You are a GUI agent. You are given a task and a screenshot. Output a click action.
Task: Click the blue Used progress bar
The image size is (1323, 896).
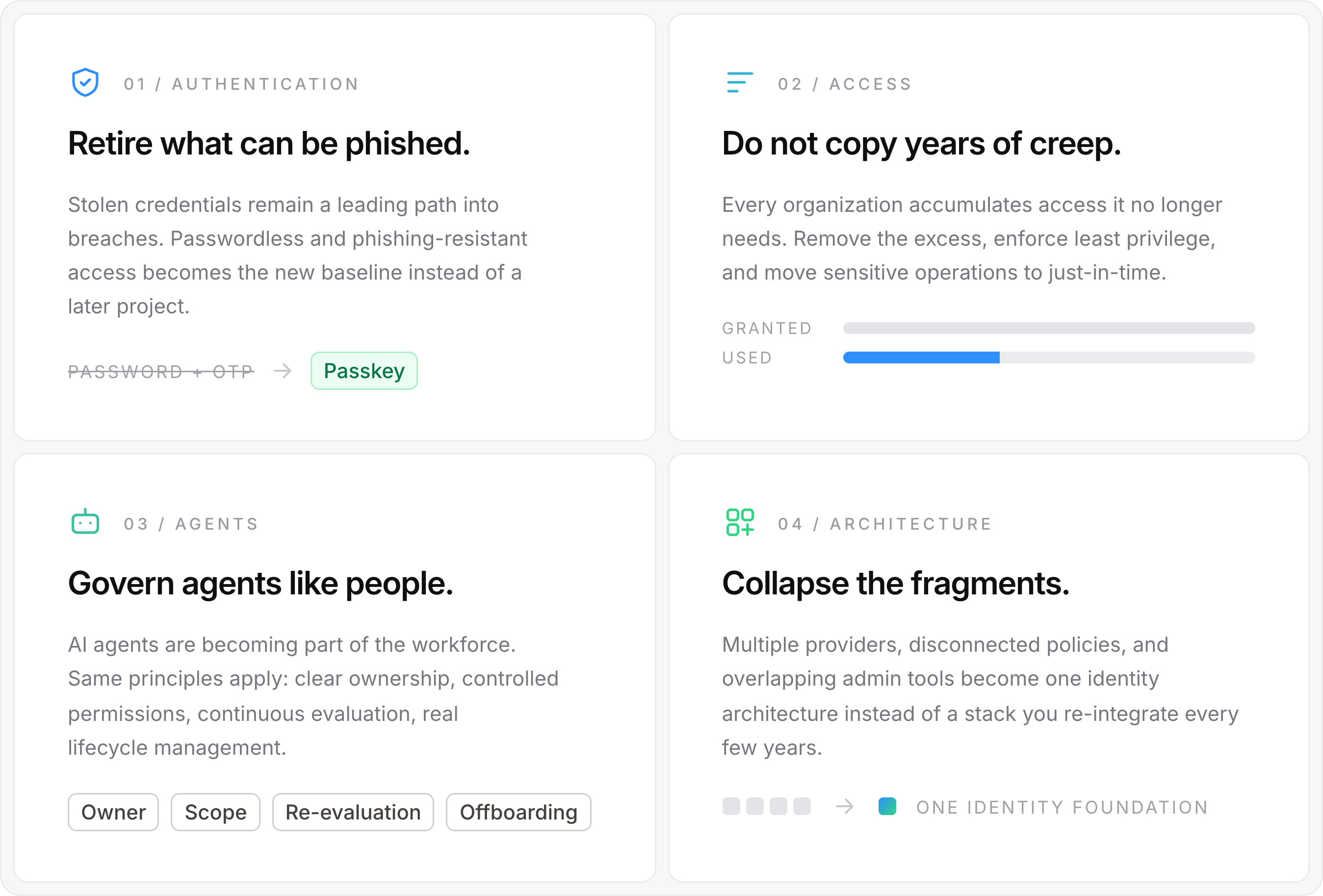tap(921, 358)
